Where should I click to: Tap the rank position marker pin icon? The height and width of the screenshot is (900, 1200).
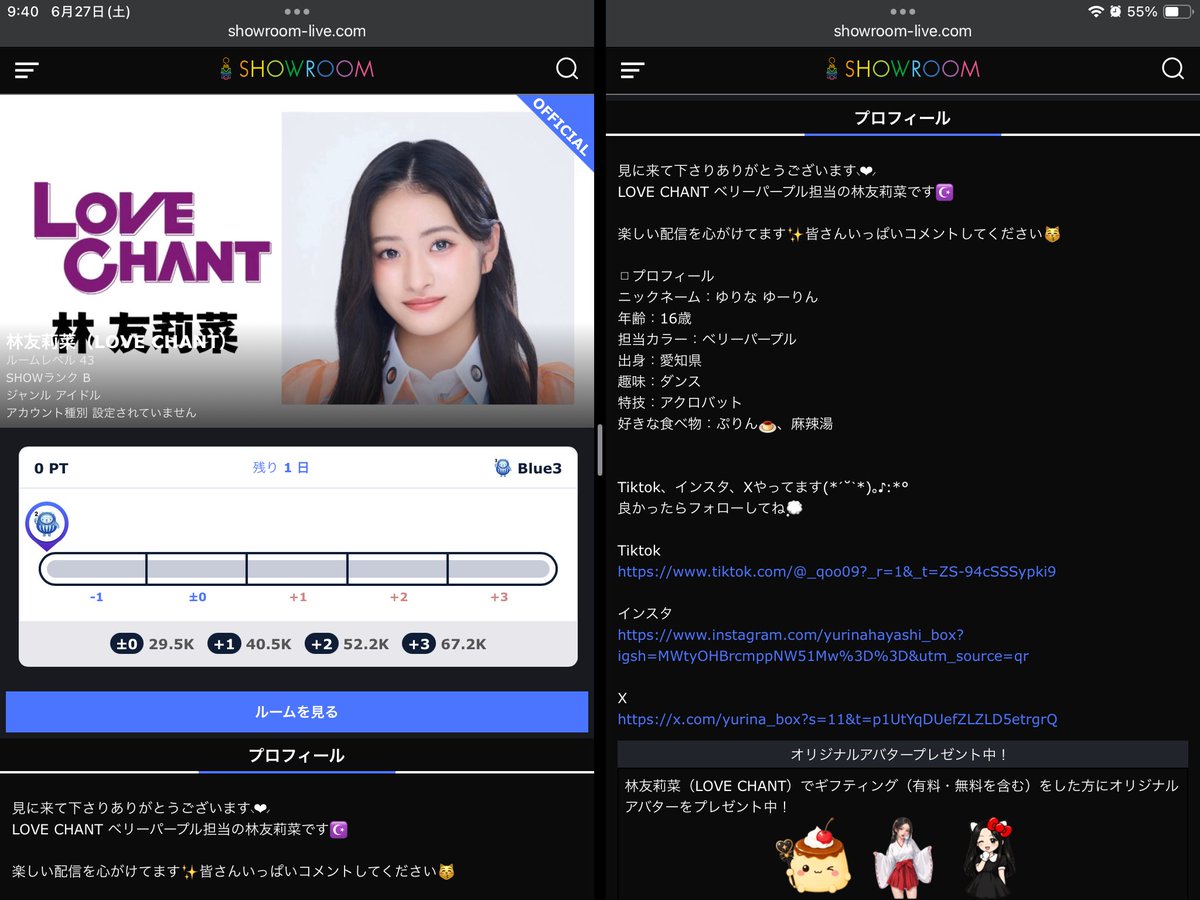pyautogui.click(x=46, y=526)
